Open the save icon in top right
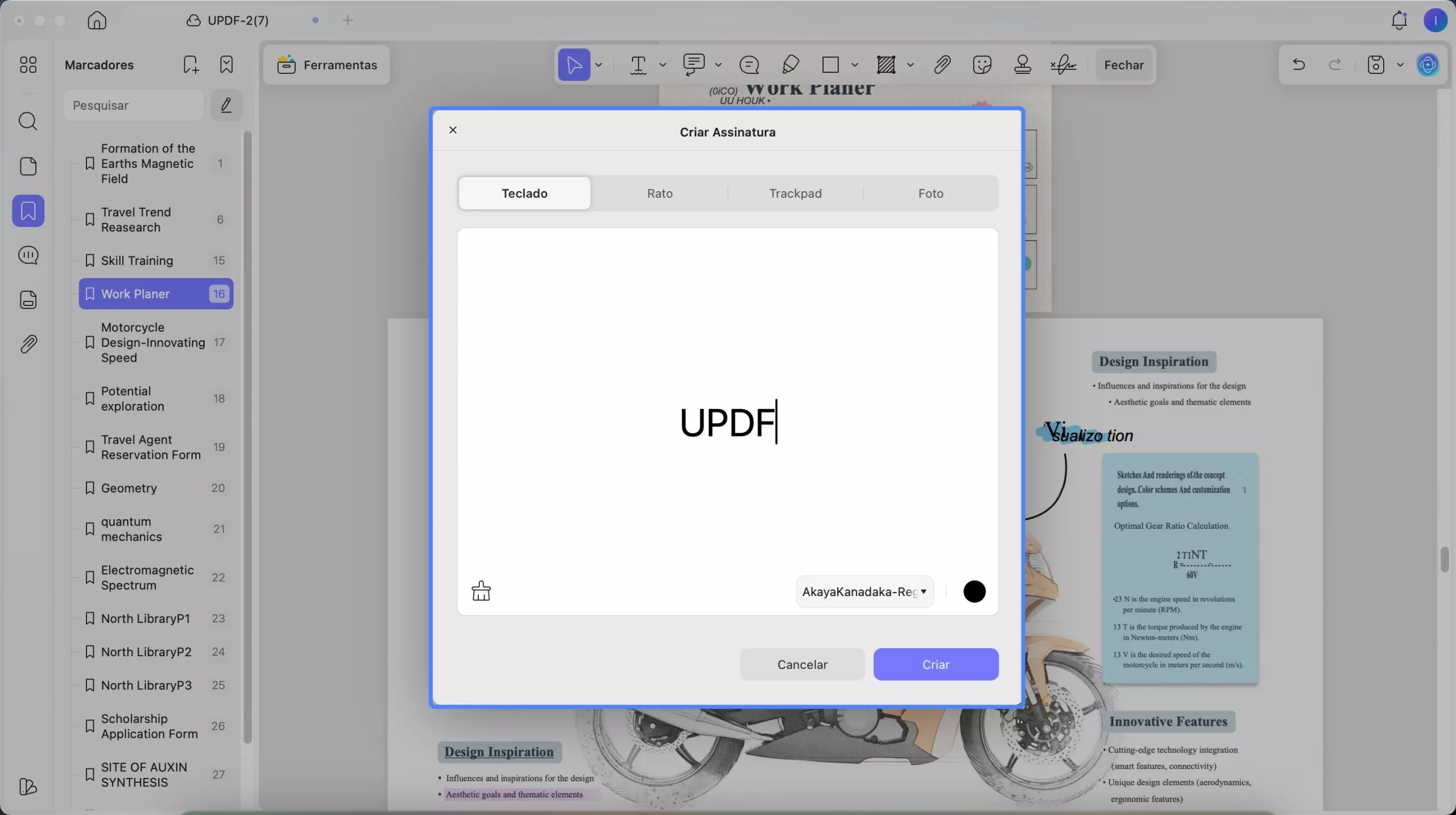Image resolution: width=1456 pixels, height=815 pixels. pyautogui.click(x=1376, y=65)
